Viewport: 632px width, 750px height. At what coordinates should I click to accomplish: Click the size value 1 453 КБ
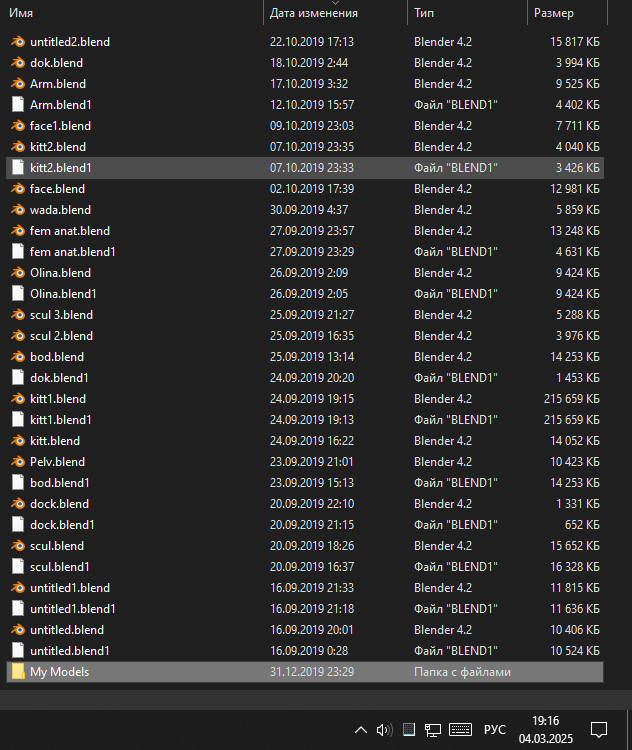(577, 378)
